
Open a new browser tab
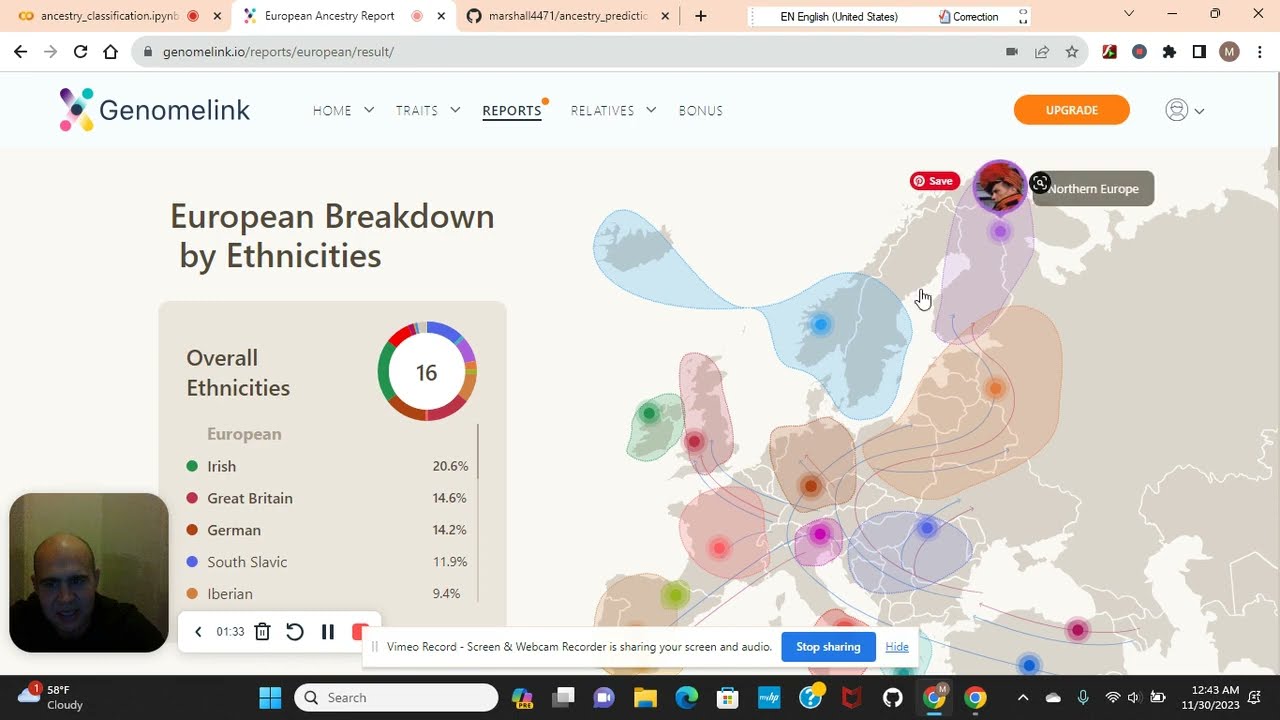point(700,16)
